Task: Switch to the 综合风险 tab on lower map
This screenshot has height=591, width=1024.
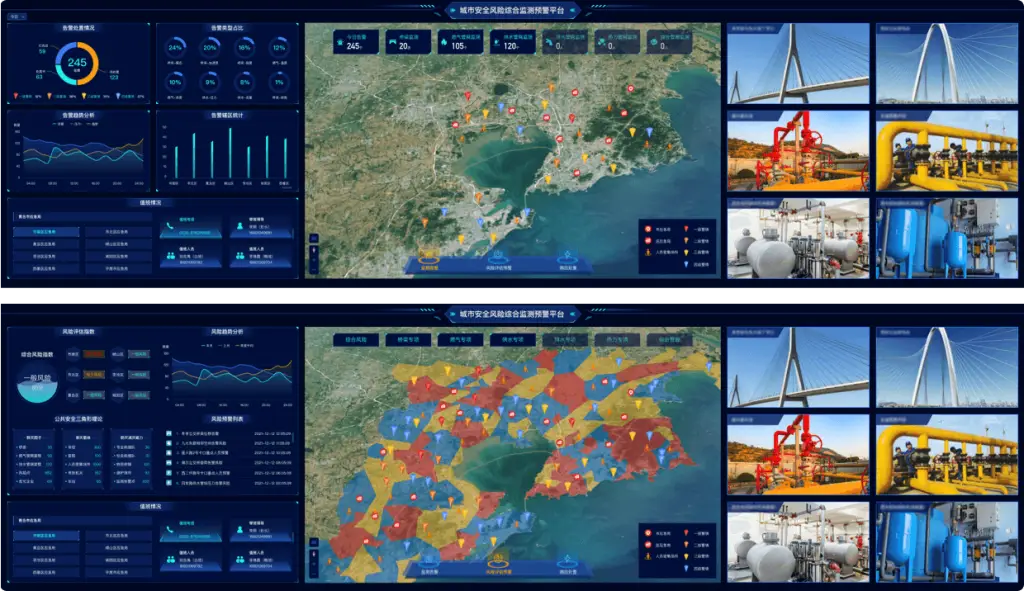Action: (356, 340)
